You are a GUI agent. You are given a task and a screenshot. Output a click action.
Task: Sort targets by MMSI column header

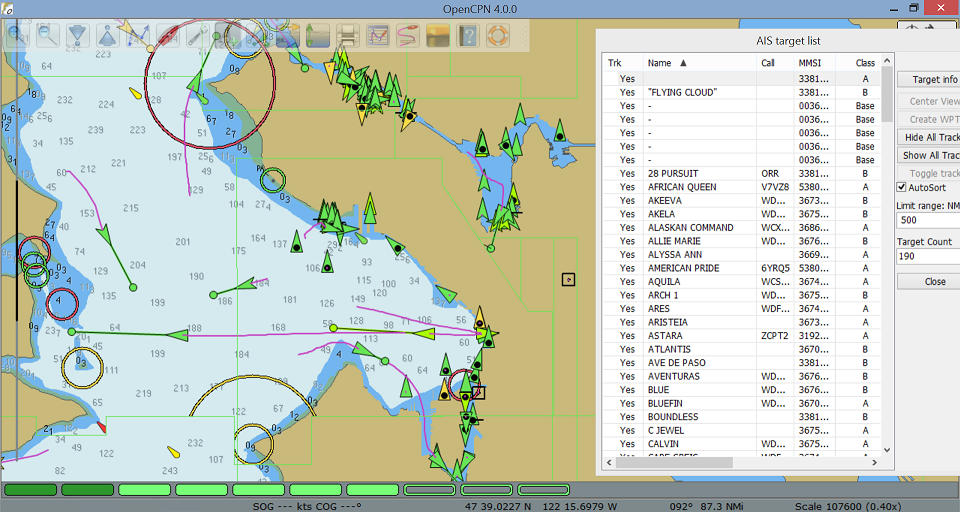(810, 63)
